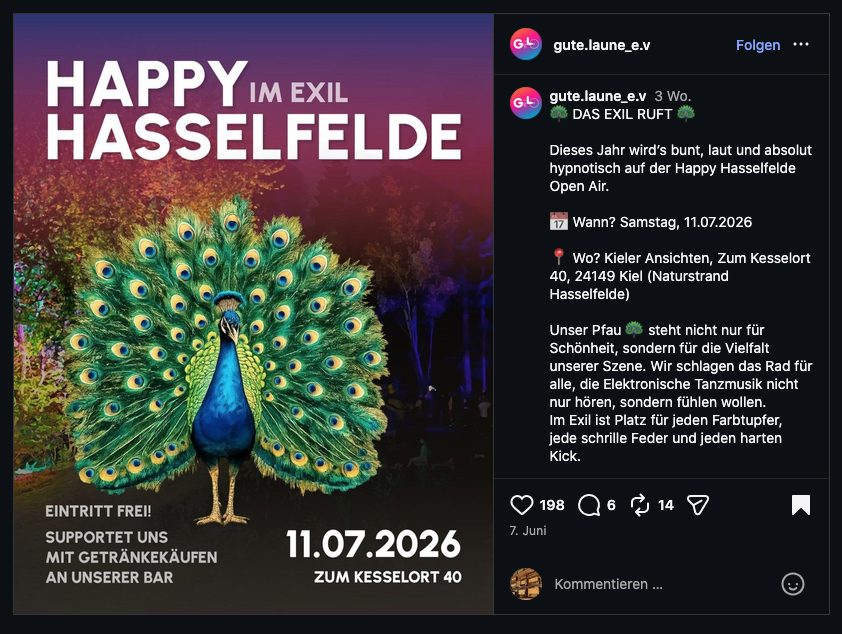The height and width of the screenshot is (634, 842).
Task: Open the 7. Juni post date
Action: (x=528, y=530)
